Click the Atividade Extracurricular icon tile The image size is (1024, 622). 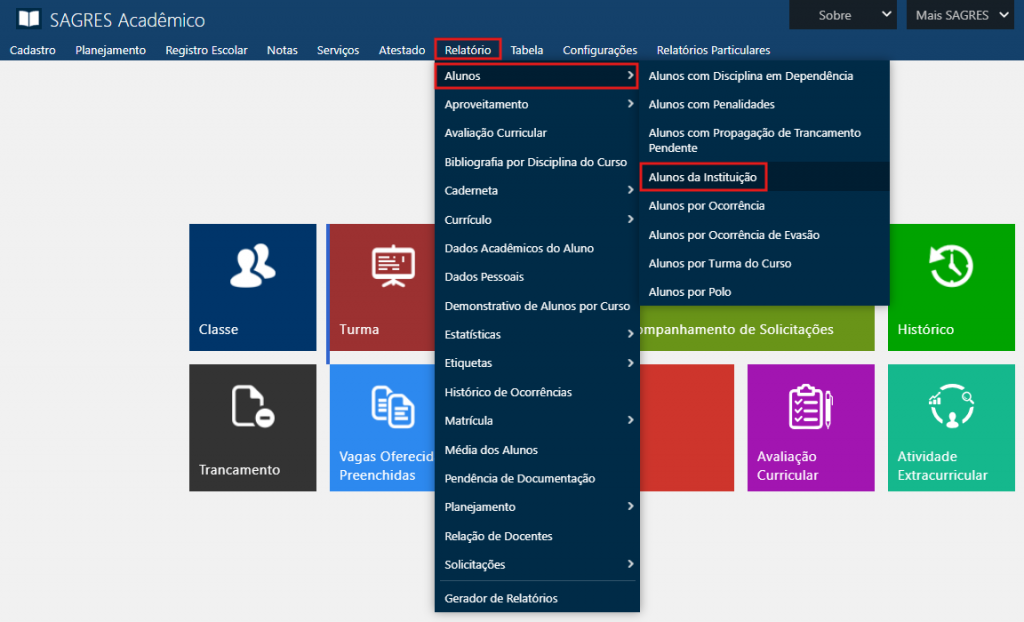point(951,406)
